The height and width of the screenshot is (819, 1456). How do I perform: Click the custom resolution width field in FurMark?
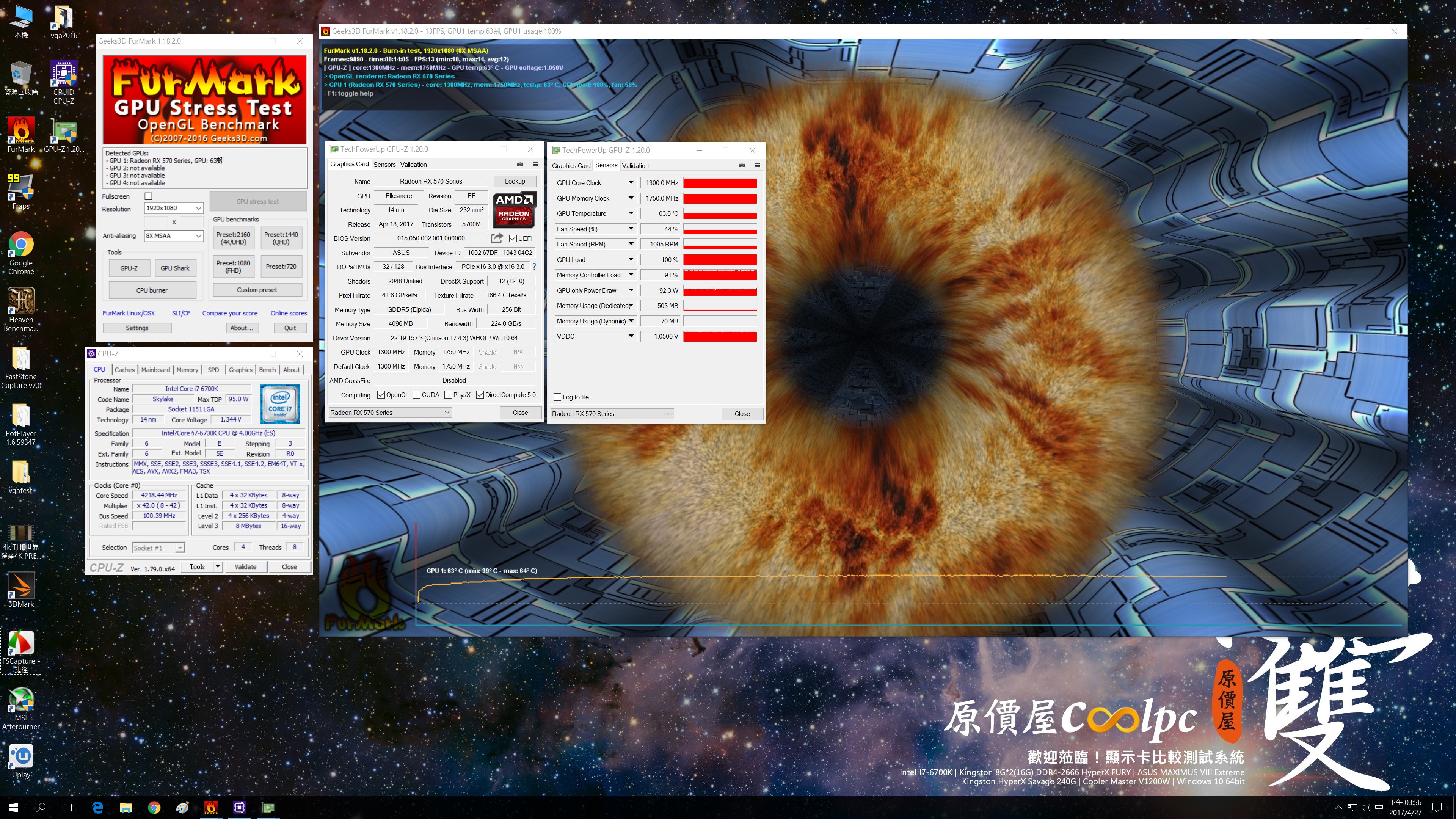pyautogui.click(x=156, y=221)
